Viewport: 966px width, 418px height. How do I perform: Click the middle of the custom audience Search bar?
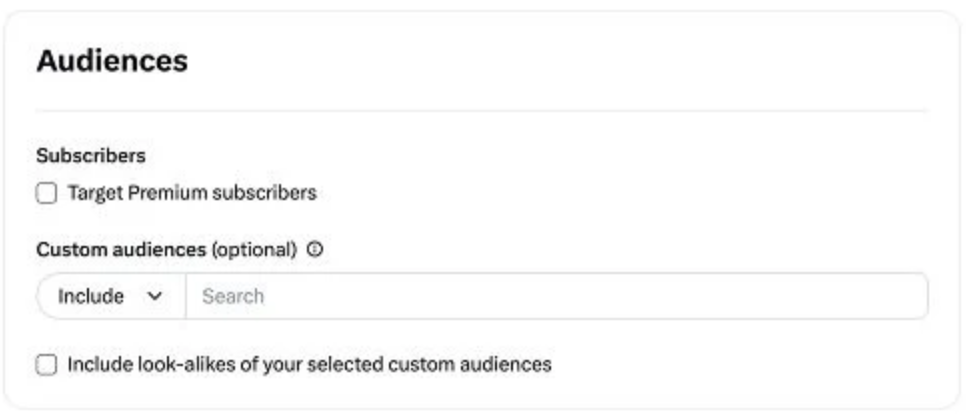[557, 296]
